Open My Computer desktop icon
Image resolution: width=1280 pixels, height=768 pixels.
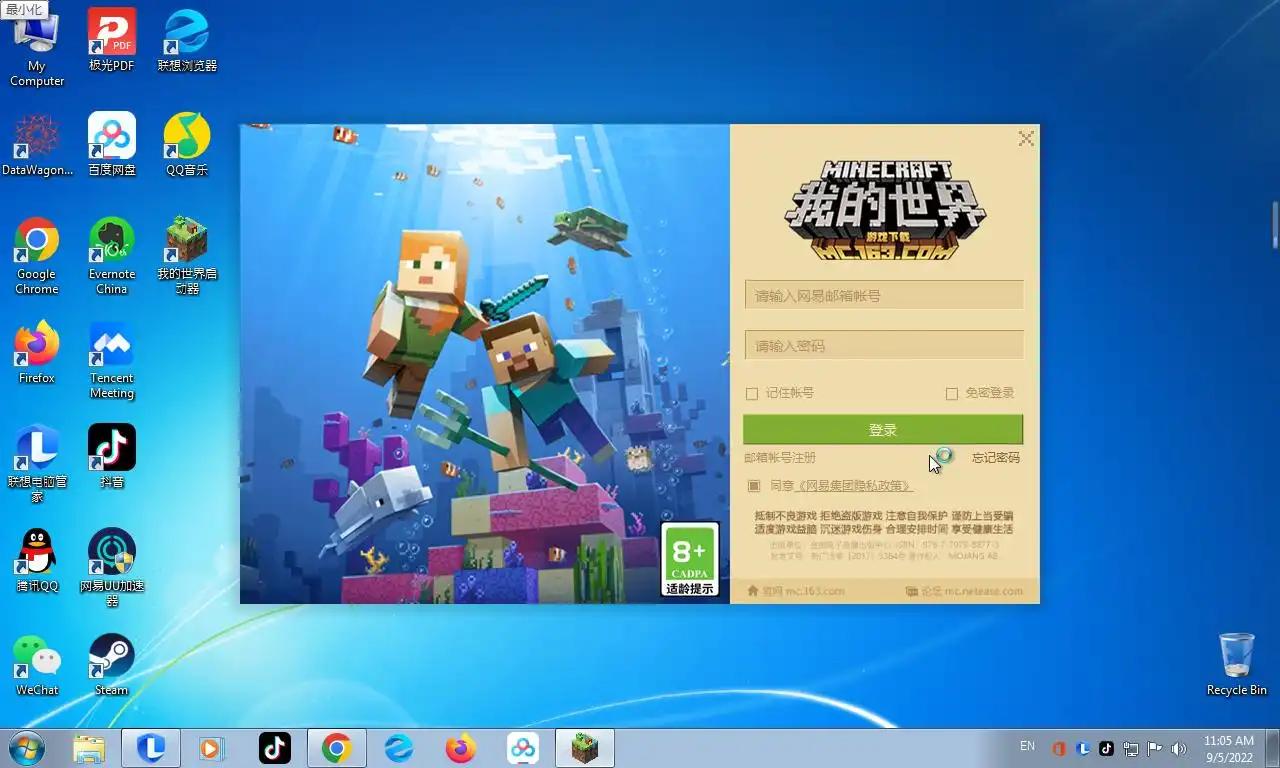tap(37, 48)
